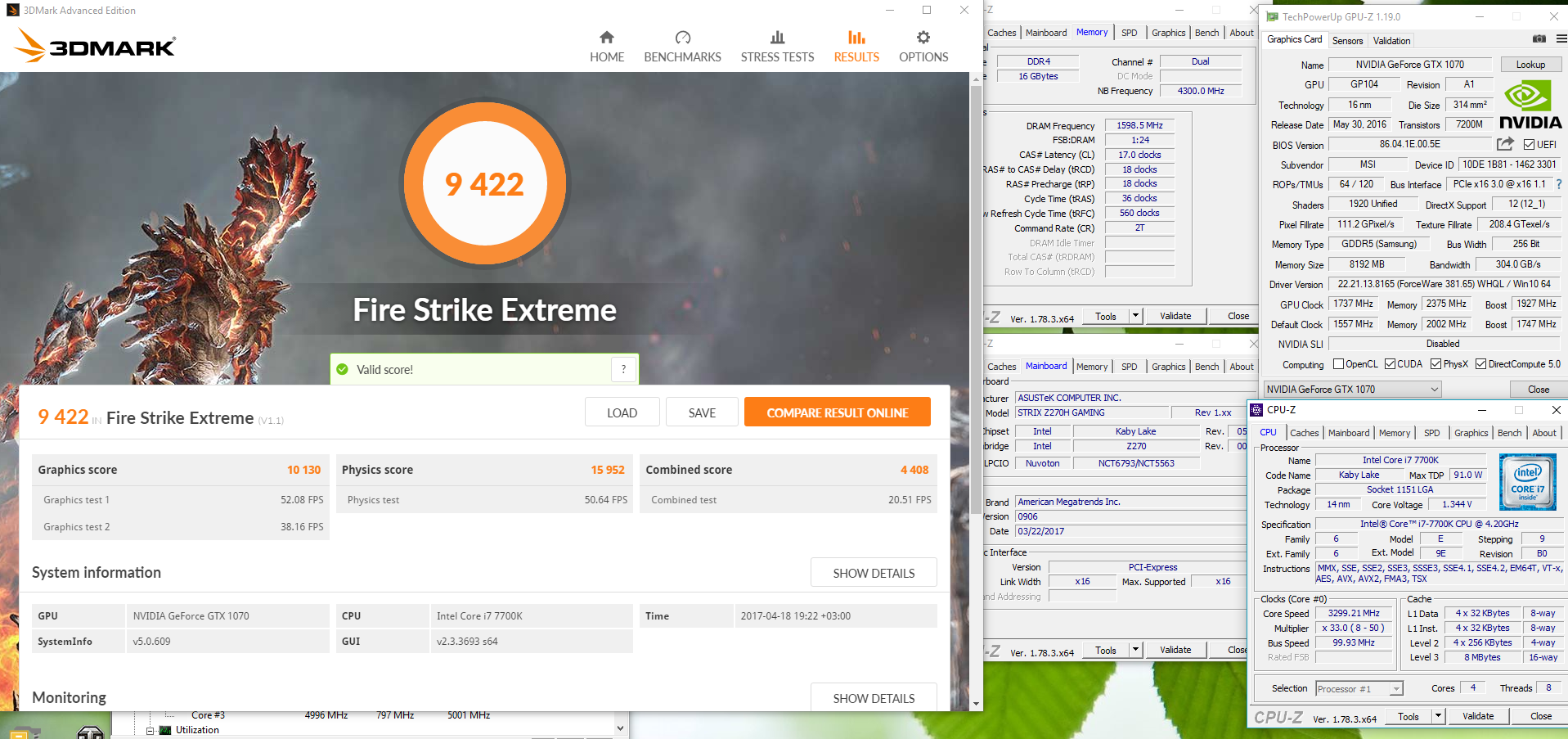Click the 3DMark title bar app icon
The height and width of the screenshot is (739, 1568).
12,10
